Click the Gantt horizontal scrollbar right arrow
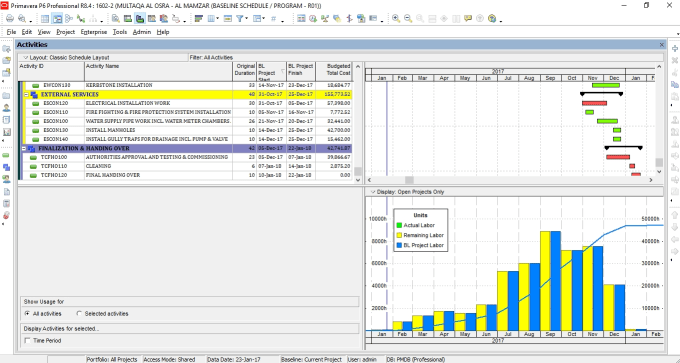This screenshot has height=363, width=680. (x=651, y=180)
